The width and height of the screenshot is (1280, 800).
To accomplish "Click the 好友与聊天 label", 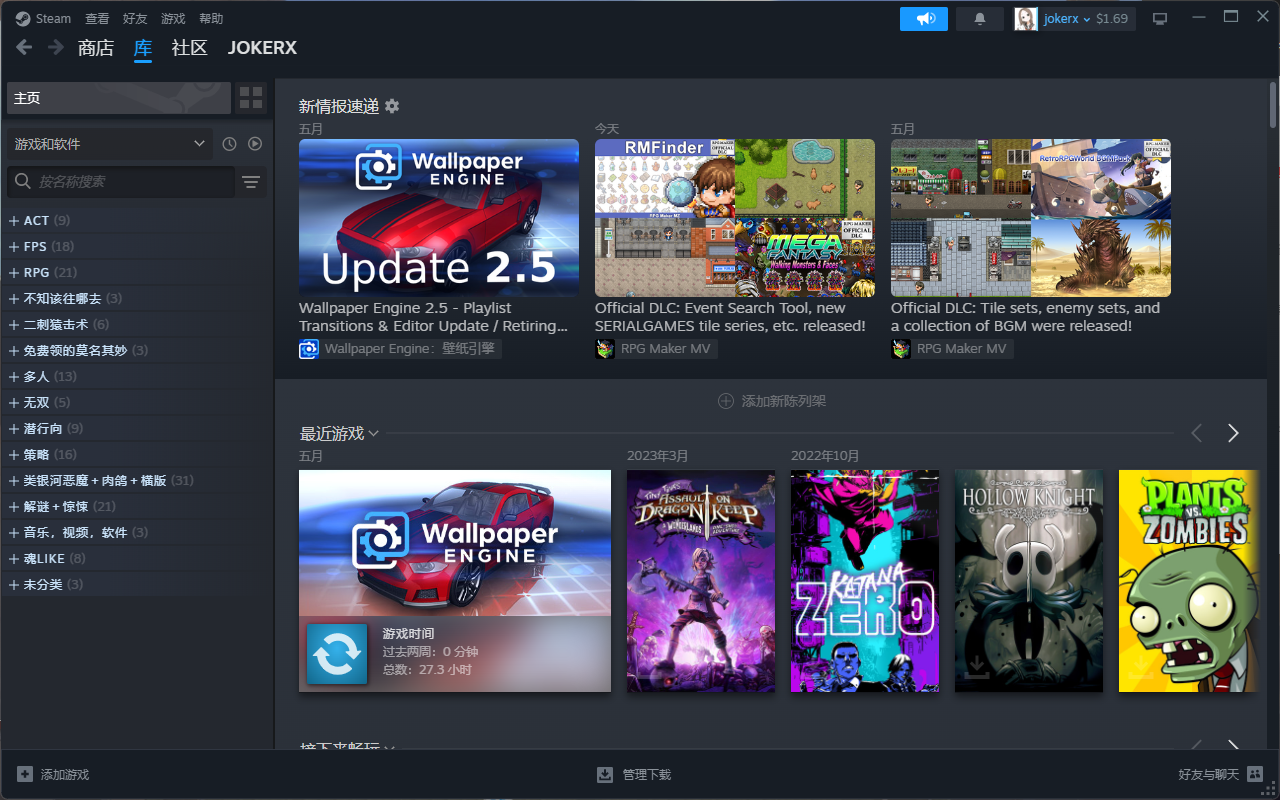I will tap(1209, 775).
